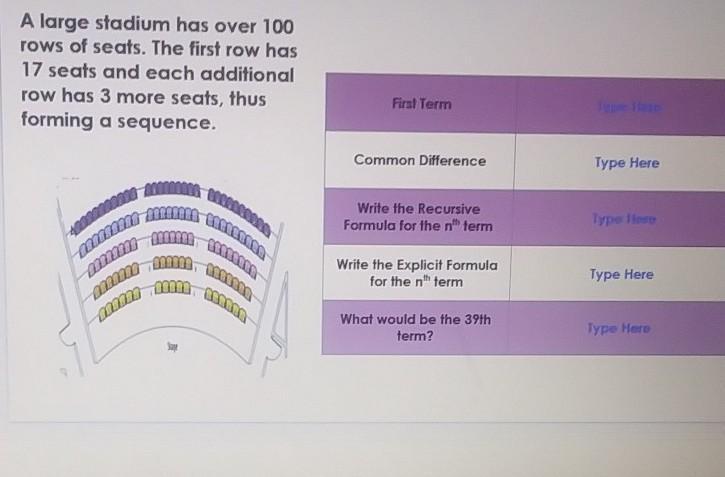Click the Common Difference label cell
Image resolution: width=725 pixels, height=477 pixels.
coord(419,160)
